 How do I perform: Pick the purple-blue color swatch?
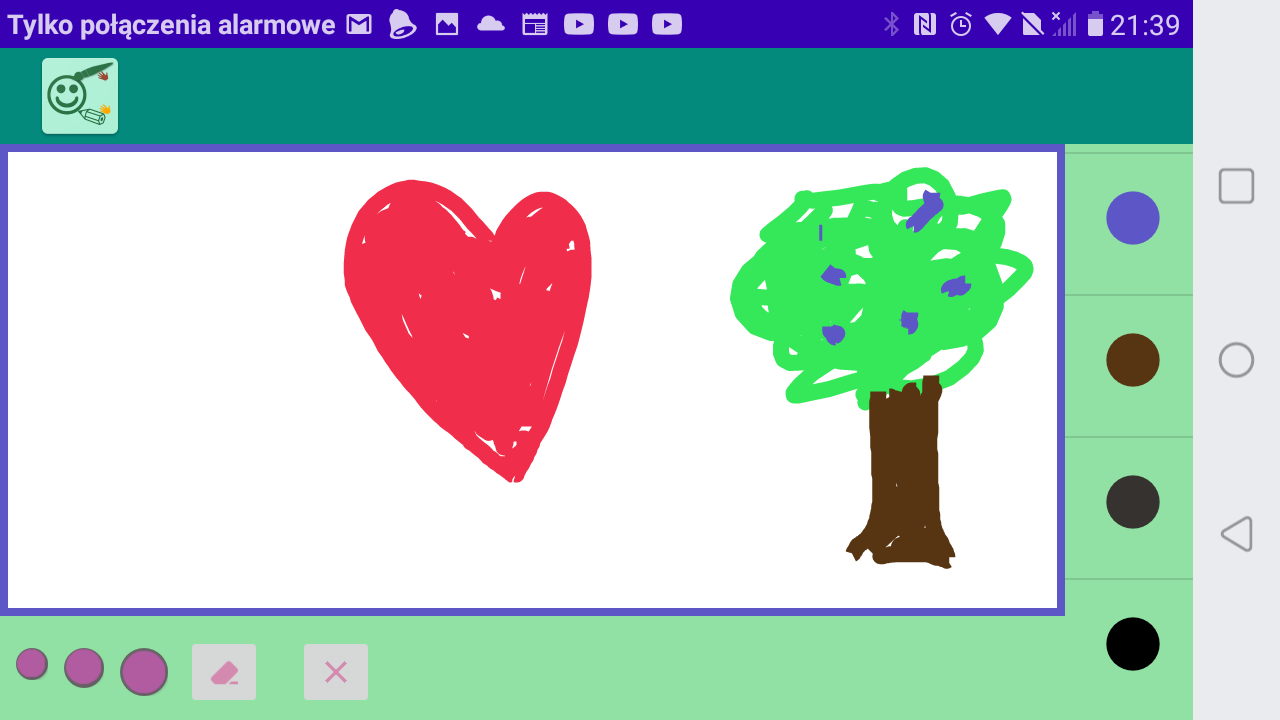(1132, 218)
